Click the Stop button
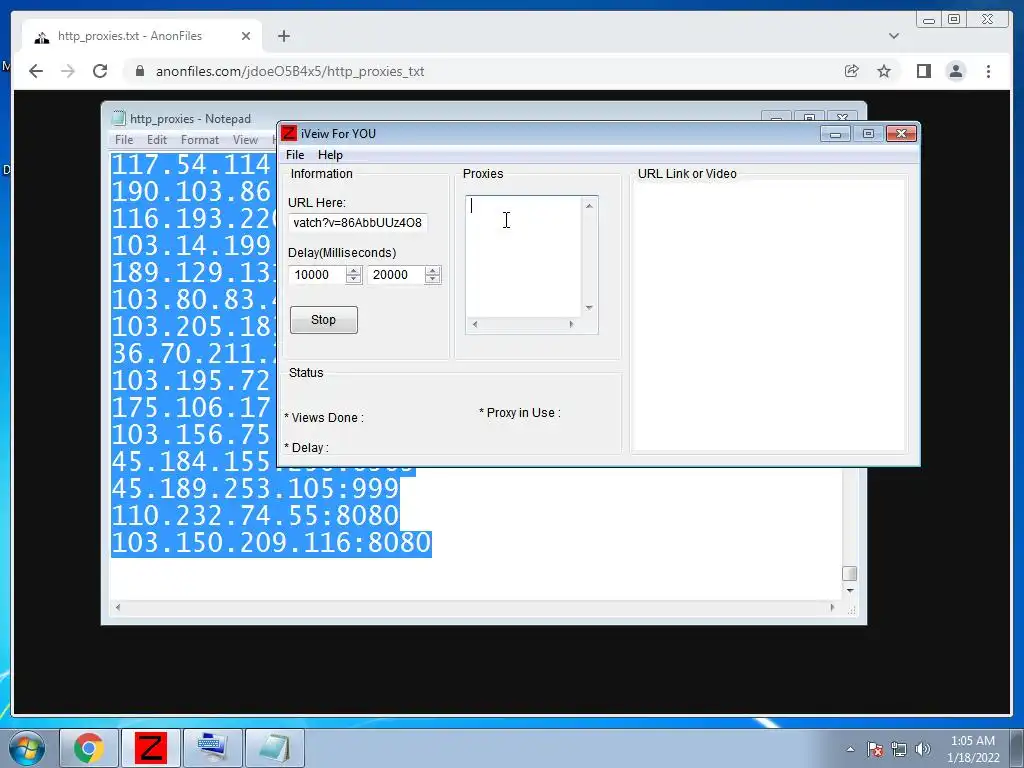Viewport: 1024px width, 768px height. click(323, 320)
